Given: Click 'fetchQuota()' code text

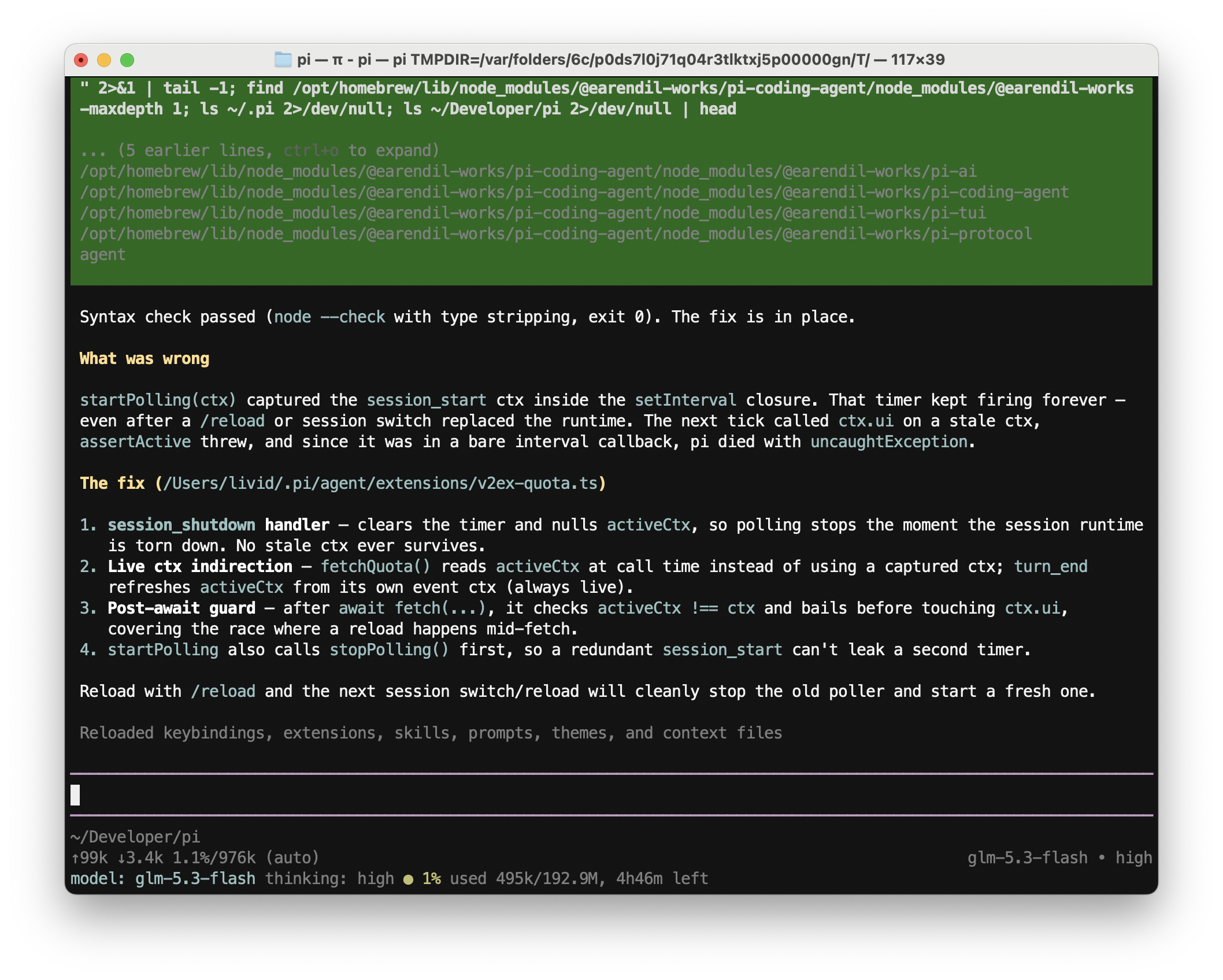Looking at the screenshot, I should (376, 566).
